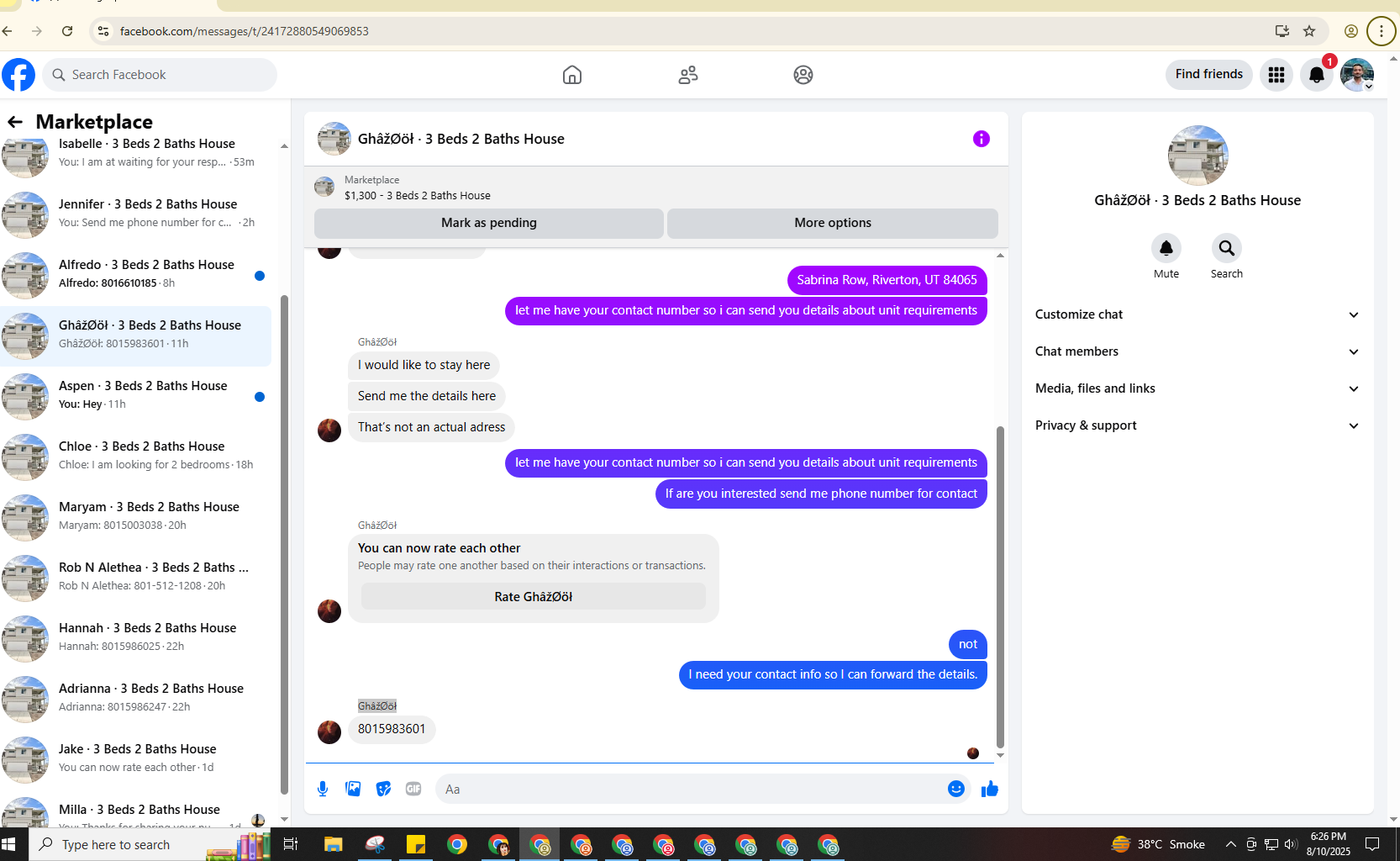Expand Media, files and links section
This screenshot has height=861, width=1400.
(x=1197, y=388)
